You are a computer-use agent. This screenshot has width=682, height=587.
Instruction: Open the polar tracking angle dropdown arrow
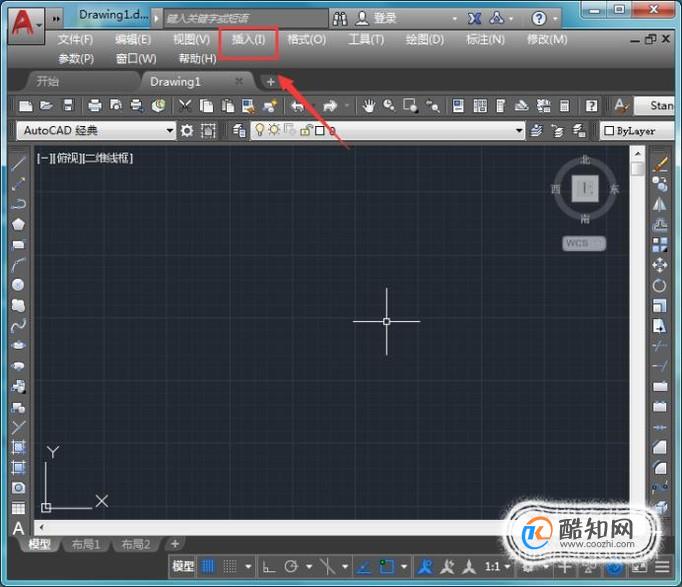point(309,567)
